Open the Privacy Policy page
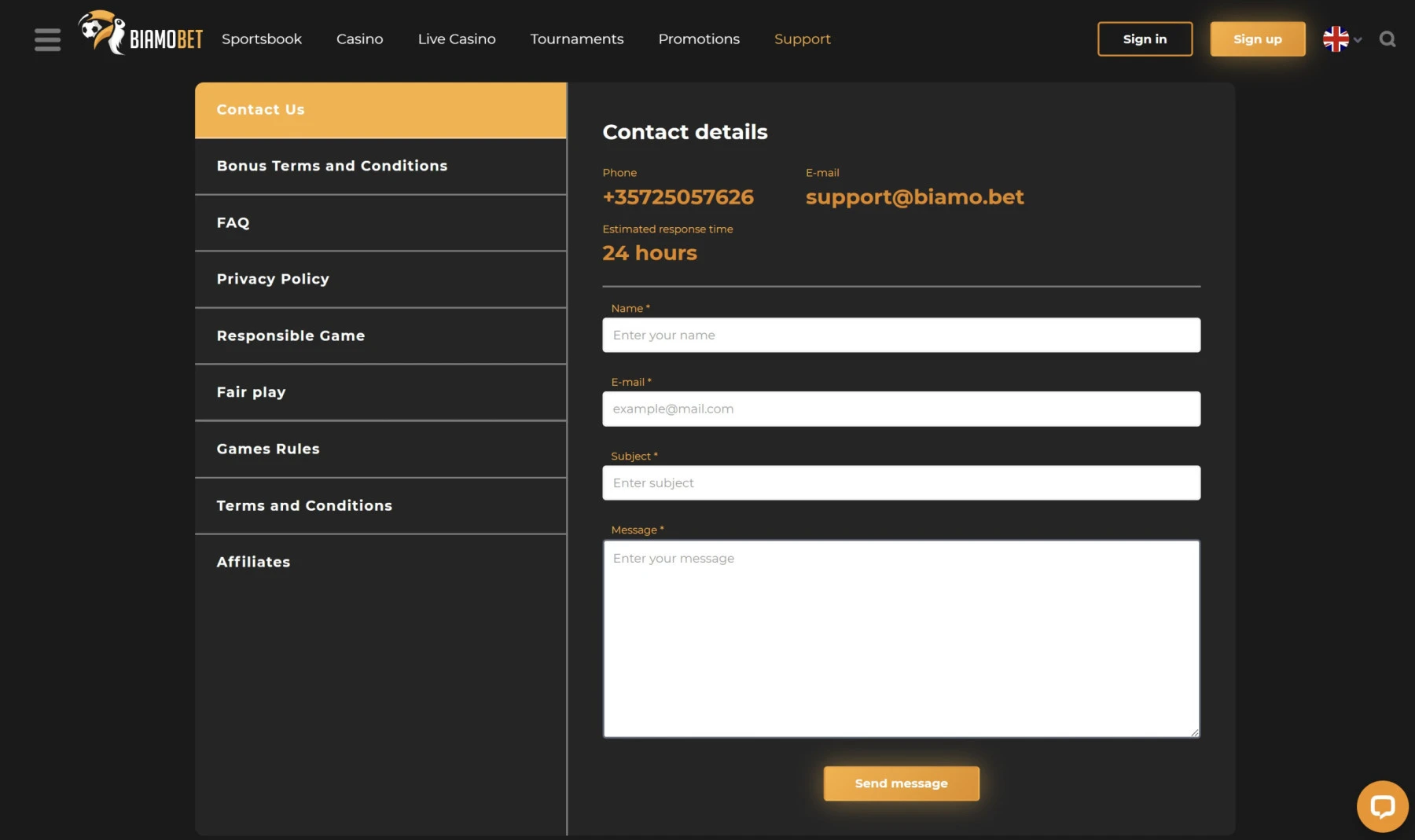1415x840 pixels. (380, 280)
